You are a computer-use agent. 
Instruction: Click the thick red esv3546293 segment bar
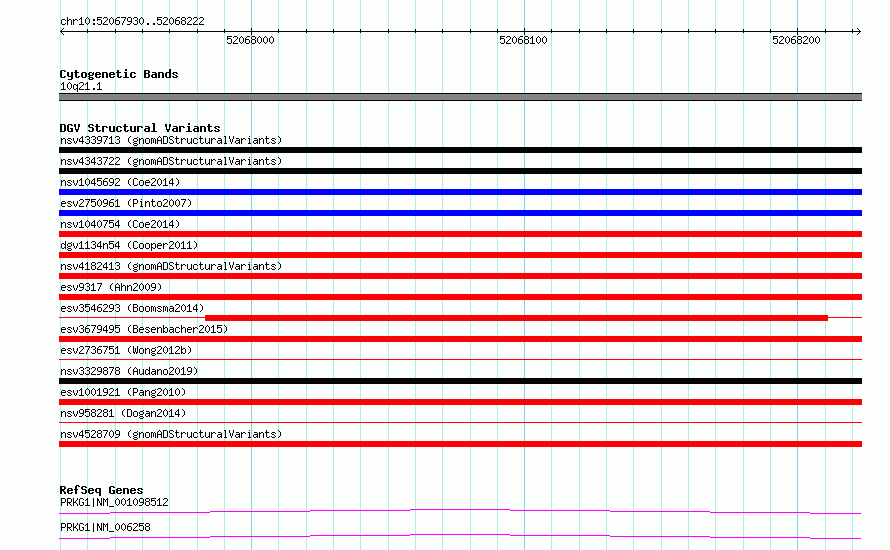(517, 318)
